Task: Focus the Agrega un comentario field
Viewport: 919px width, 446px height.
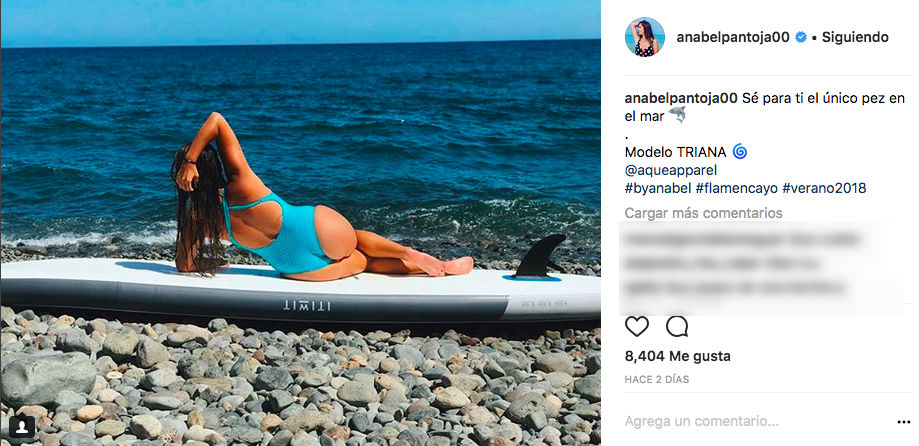Action: [x=756, y=421]
